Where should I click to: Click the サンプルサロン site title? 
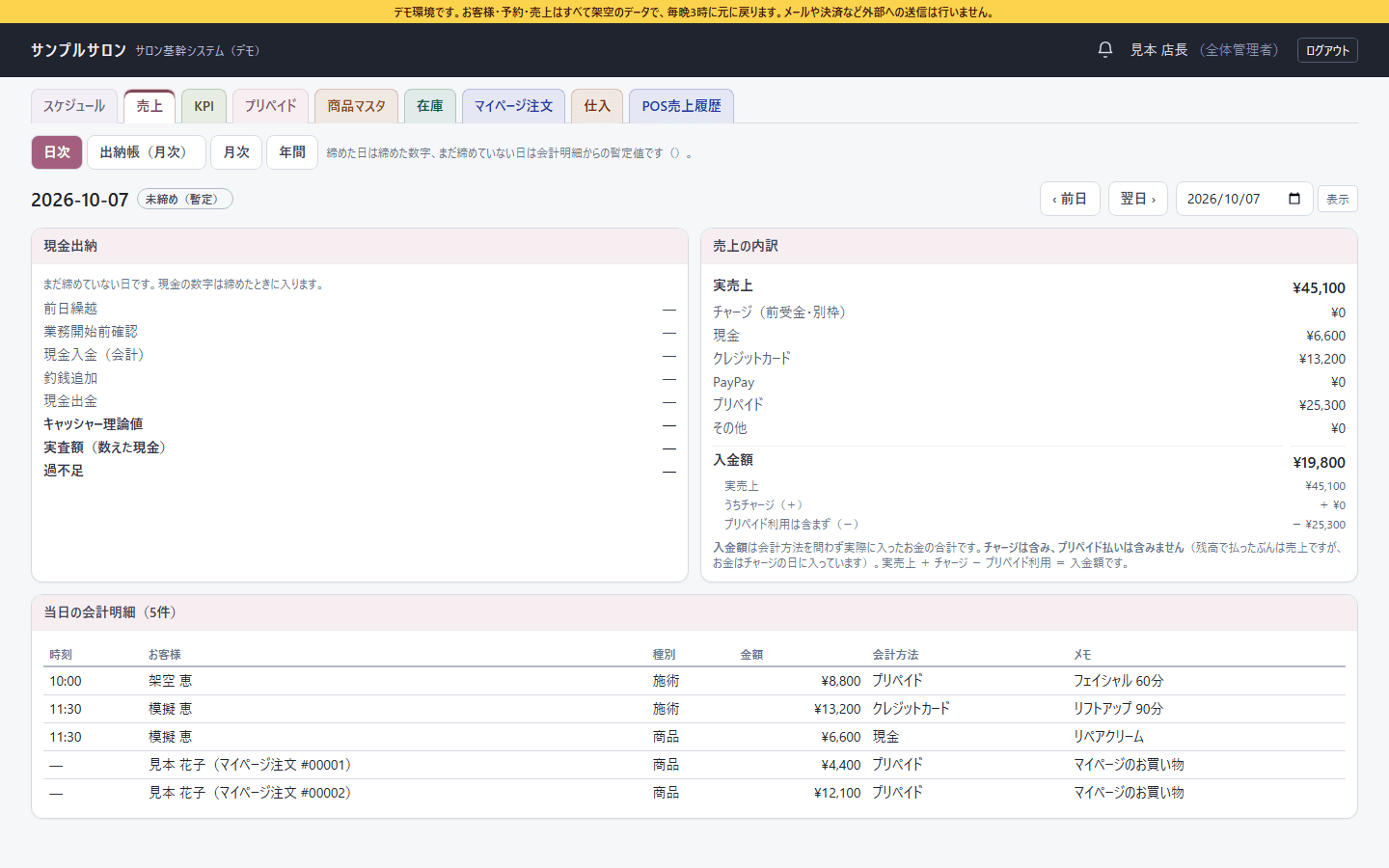[x=78, y=50]
